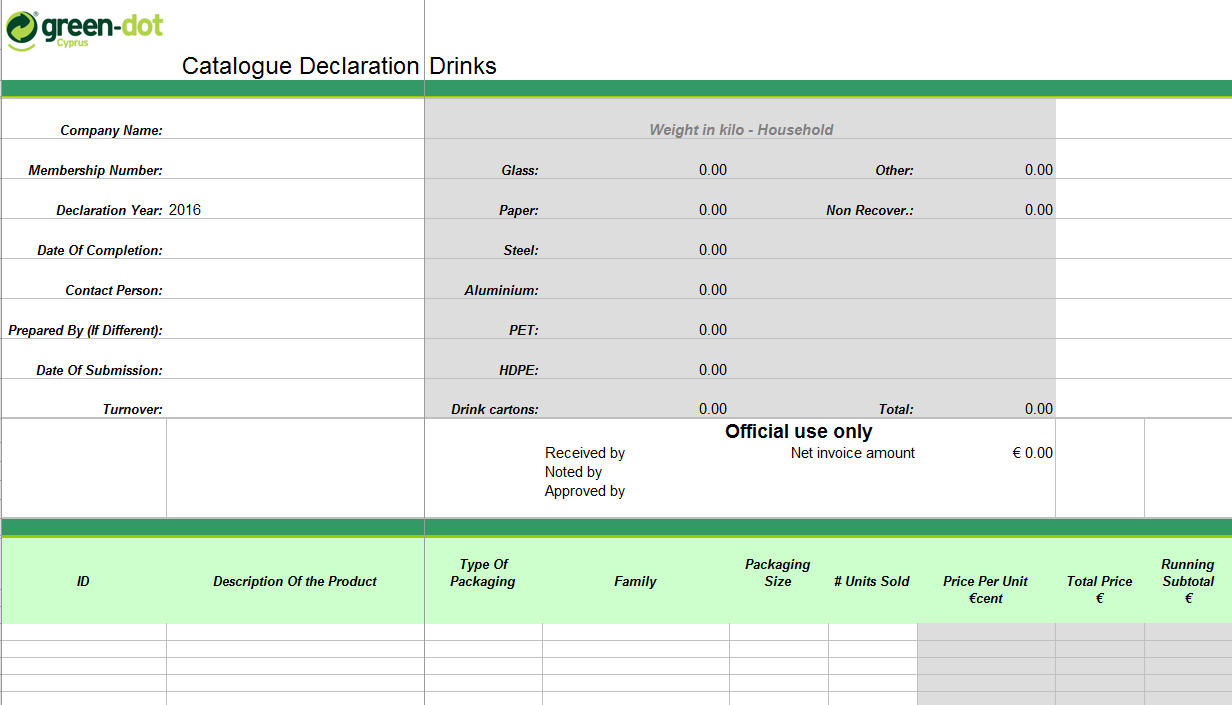This screenshot has height=705, width=1232.
Task: Select the Membership Number label
Action: (x=95, y=170)
